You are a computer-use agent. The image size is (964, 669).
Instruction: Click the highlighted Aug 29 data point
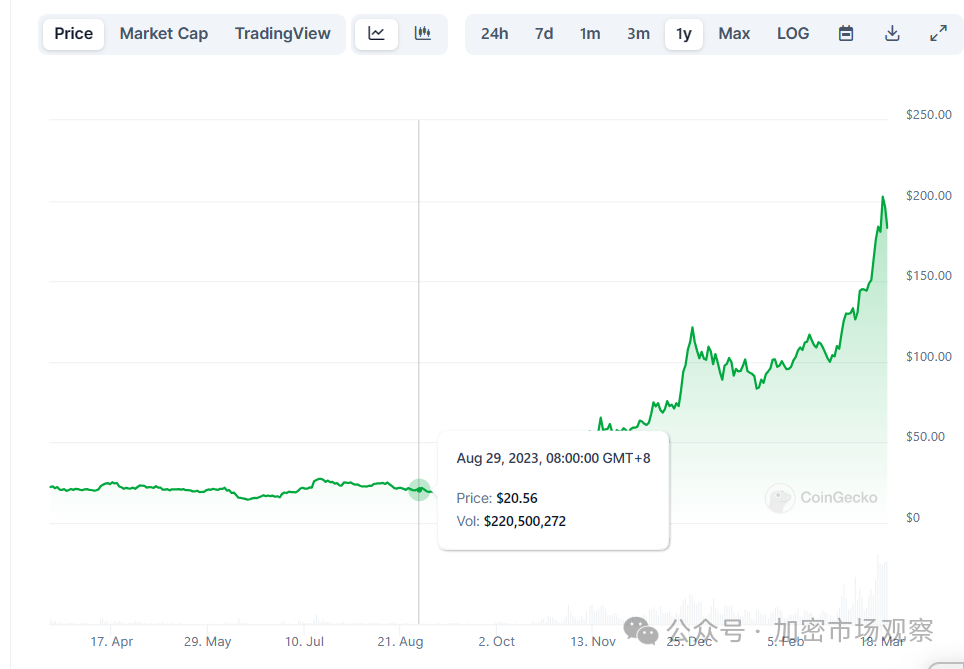(419, 489)
